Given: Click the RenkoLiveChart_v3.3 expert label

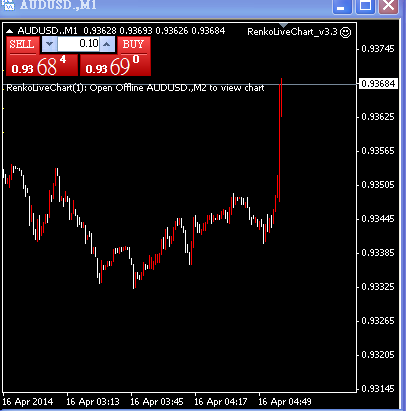Looking at the screenshot, I should [x=292, y=32].
